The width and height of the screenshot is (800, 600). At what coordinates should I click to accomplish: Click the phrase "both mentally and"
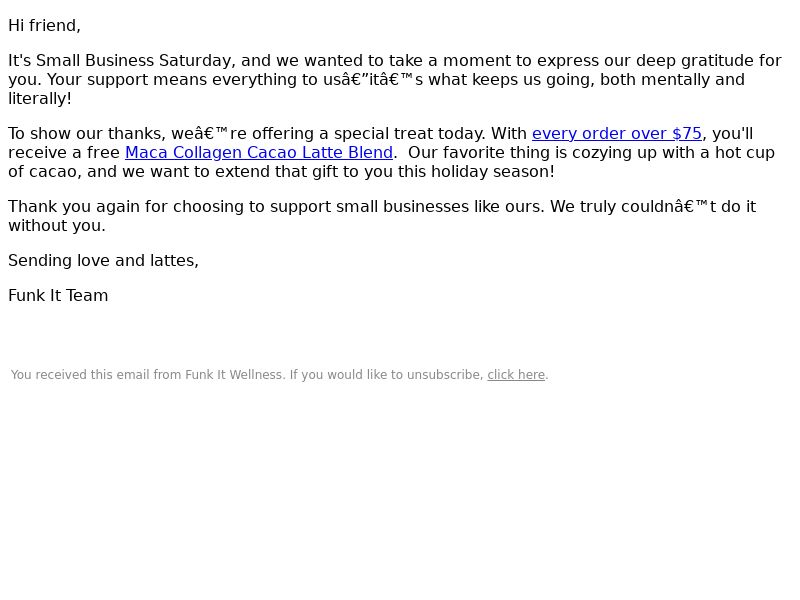tap(672, 80)
